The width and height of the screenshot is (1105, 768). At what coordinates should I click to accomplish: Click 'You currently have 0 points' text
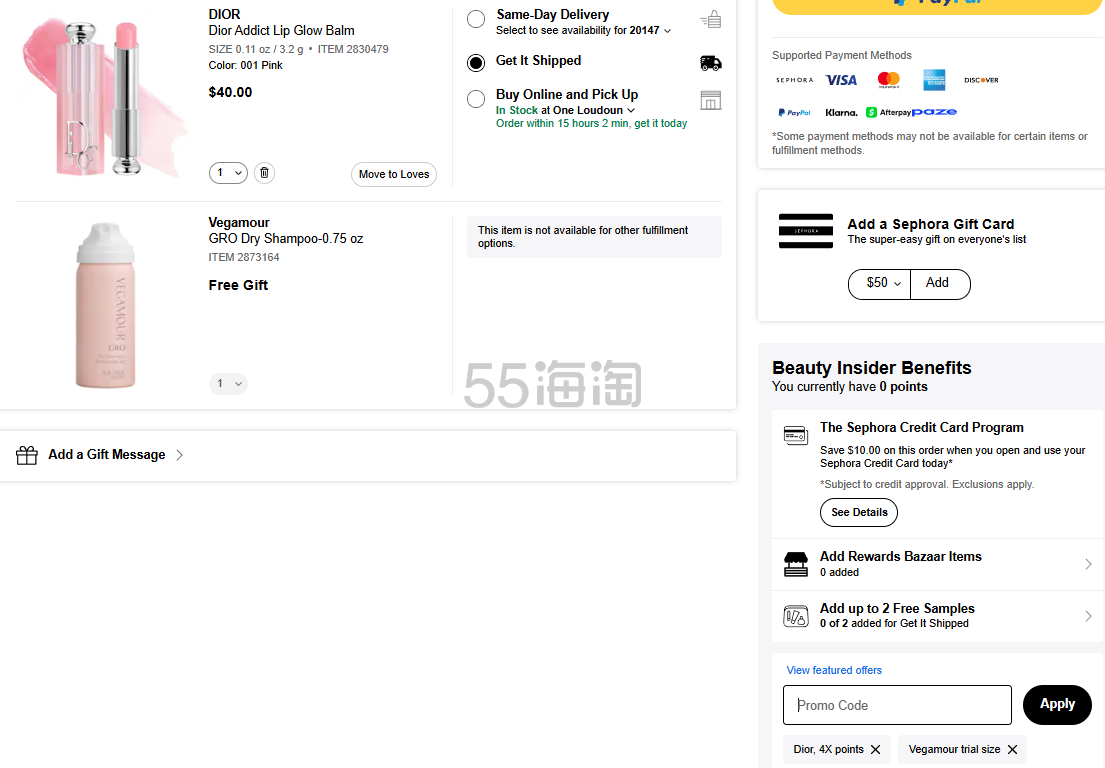pyautogui.click(x=850, y=387)
